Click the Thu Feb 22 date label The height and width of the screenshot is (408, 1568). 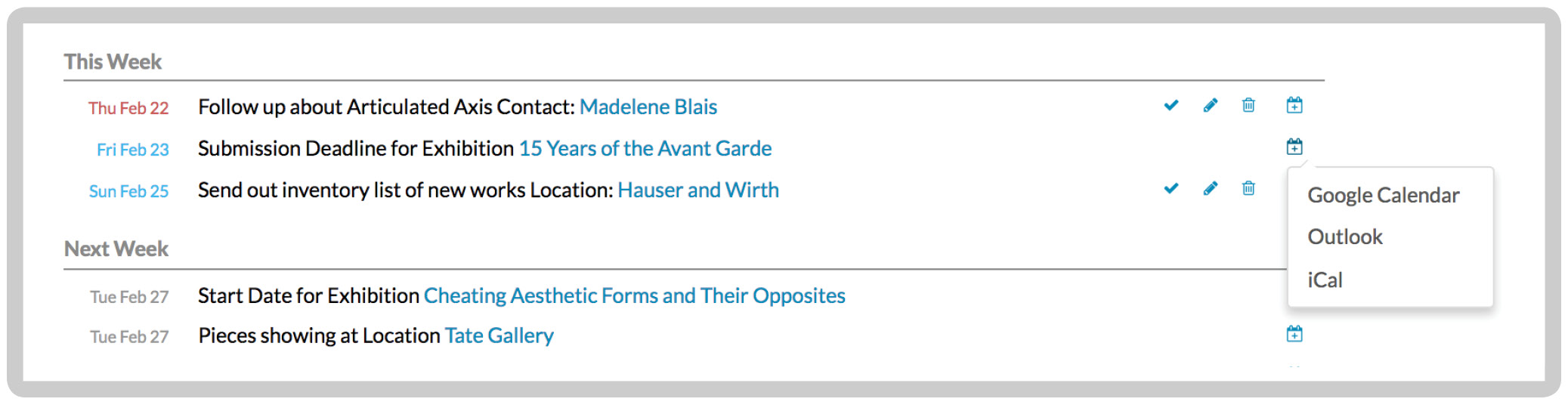pos(128,109)
